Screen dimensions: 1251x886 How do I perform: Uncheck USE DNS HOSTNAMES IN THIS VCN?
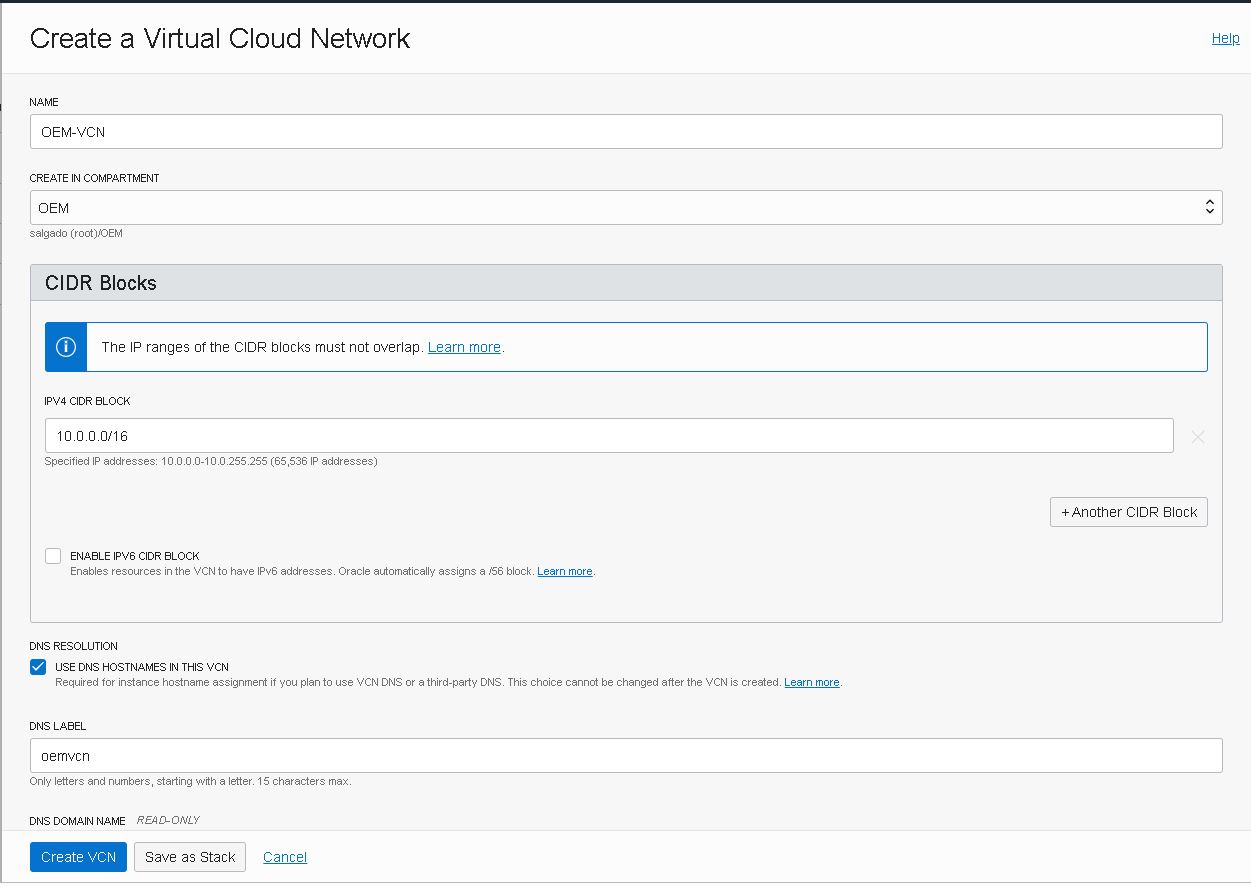37,667
